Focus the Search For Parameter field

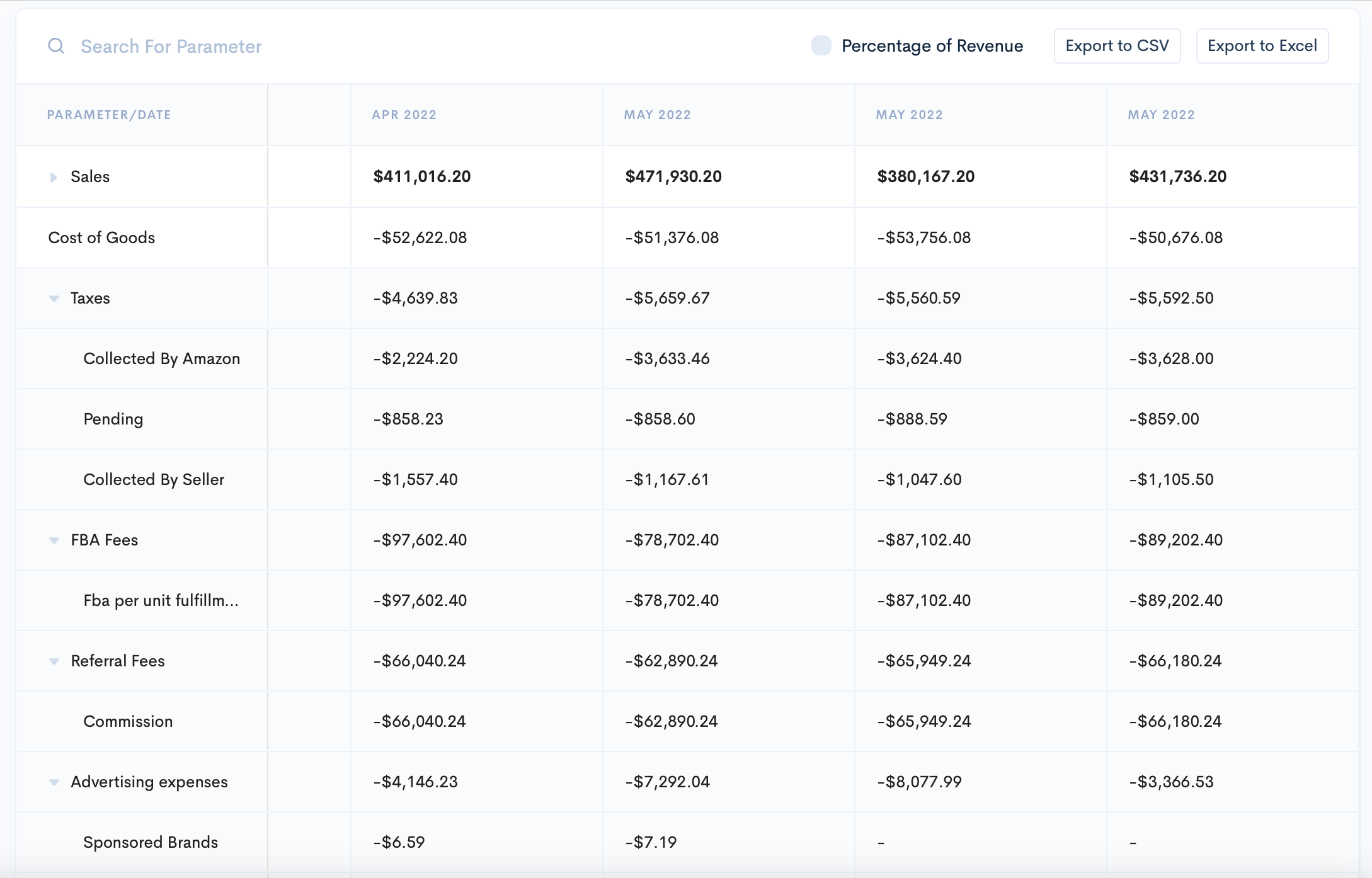[171, 47]
